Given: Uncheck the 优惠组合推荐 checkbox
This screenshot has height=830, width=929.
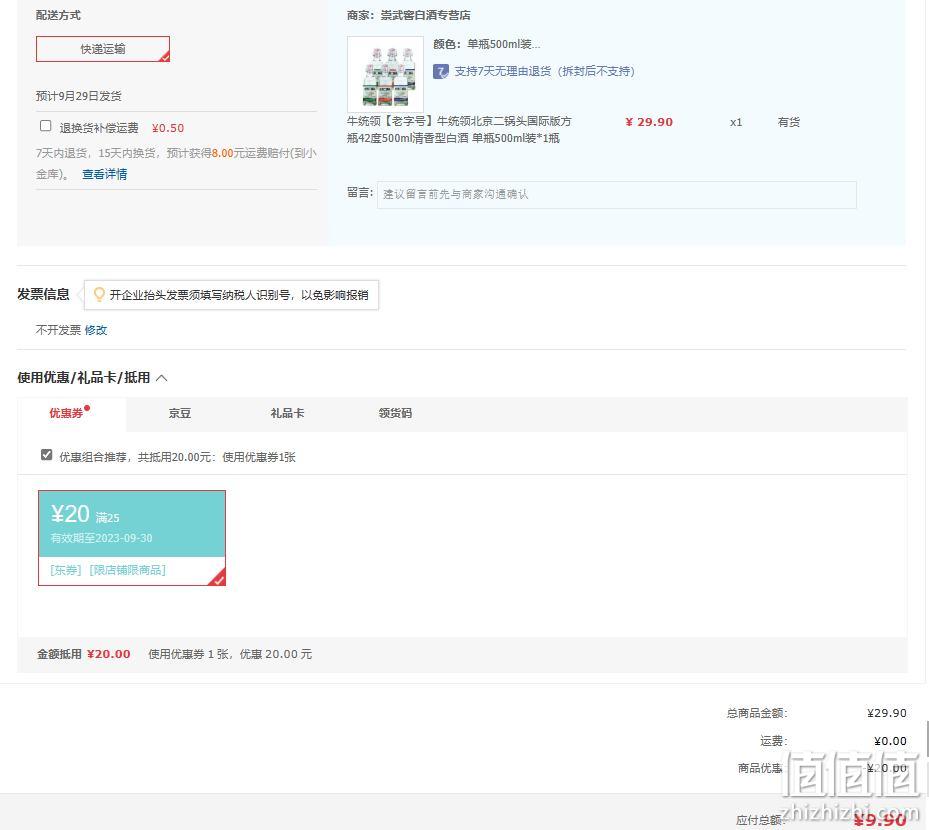Looking at the screenshot, I should point(46,454).
